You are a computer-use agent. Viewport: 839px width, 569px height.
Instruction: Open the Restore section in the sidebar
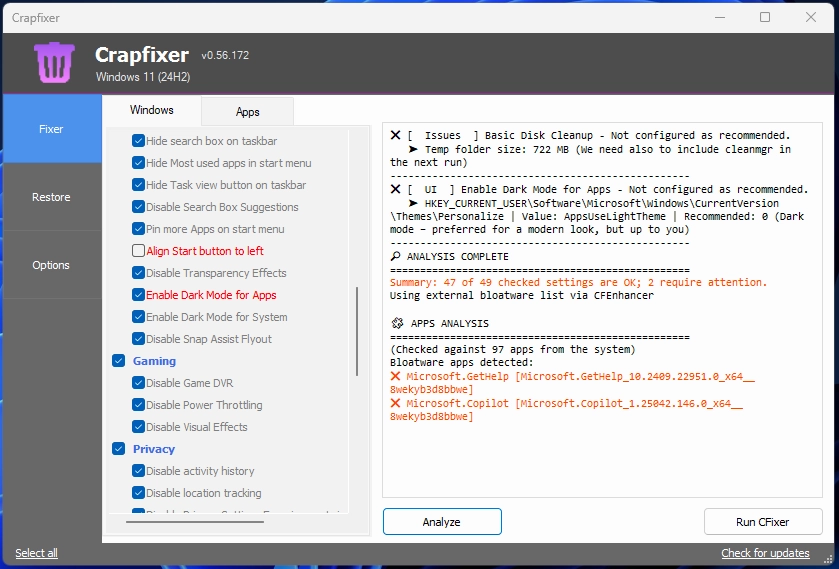click(52, 197)
